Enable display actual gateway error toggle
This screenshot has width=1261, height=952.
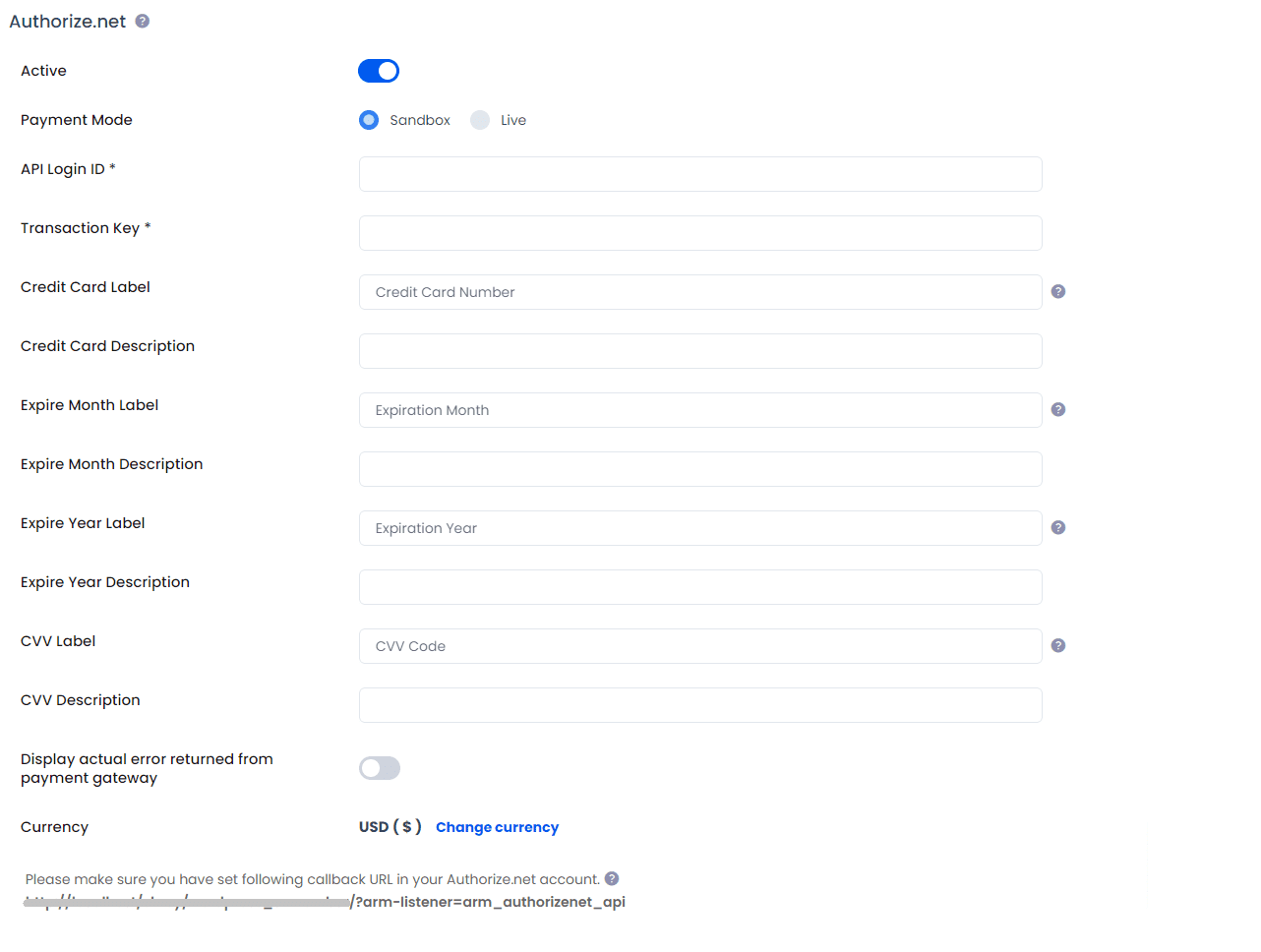pyautogui.click(x=380, y=768)
